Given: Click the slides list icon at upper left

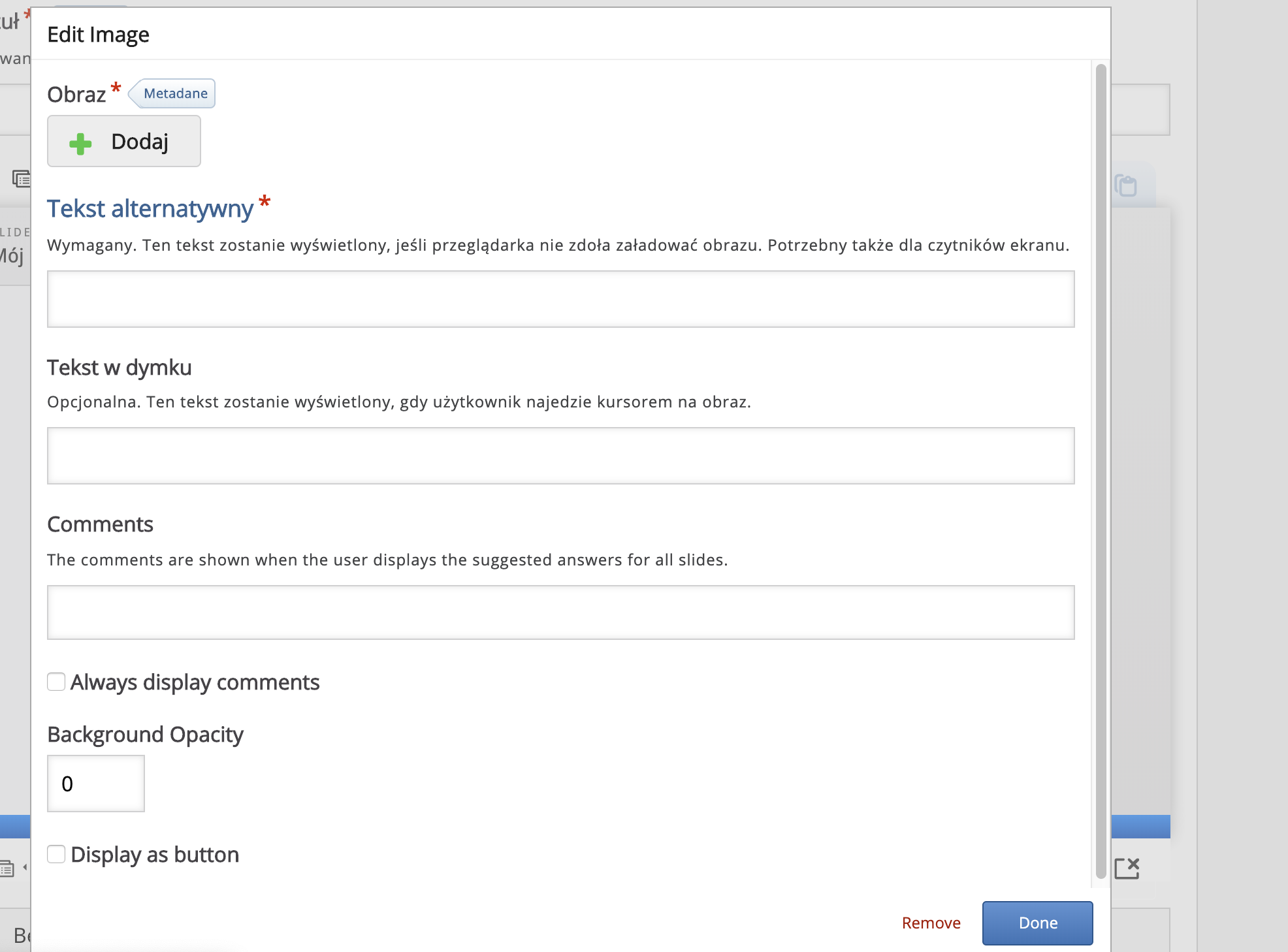Looking at the screenshot, I should 21,178.
